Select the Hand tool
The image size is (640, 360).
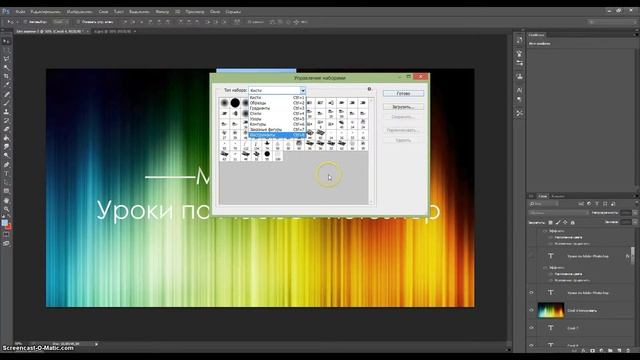pos(6,200)
